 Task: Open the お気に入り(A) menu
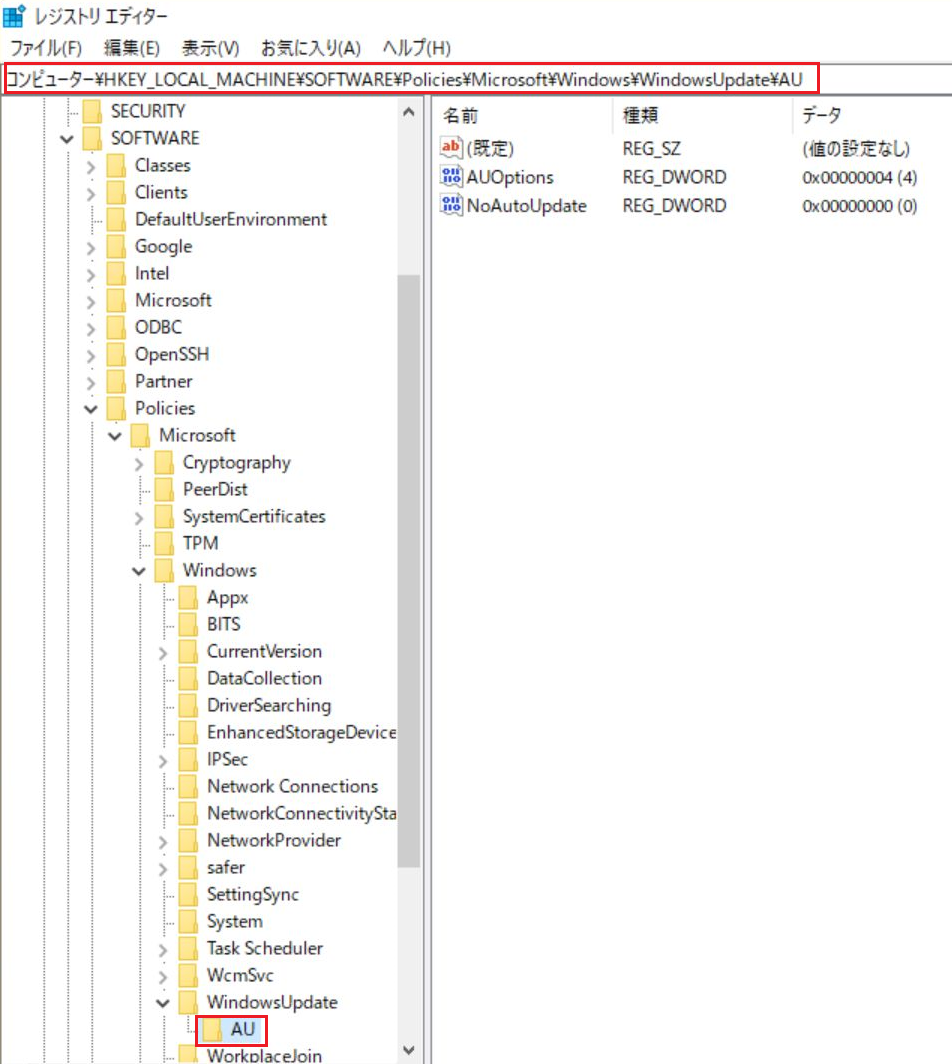311,48
